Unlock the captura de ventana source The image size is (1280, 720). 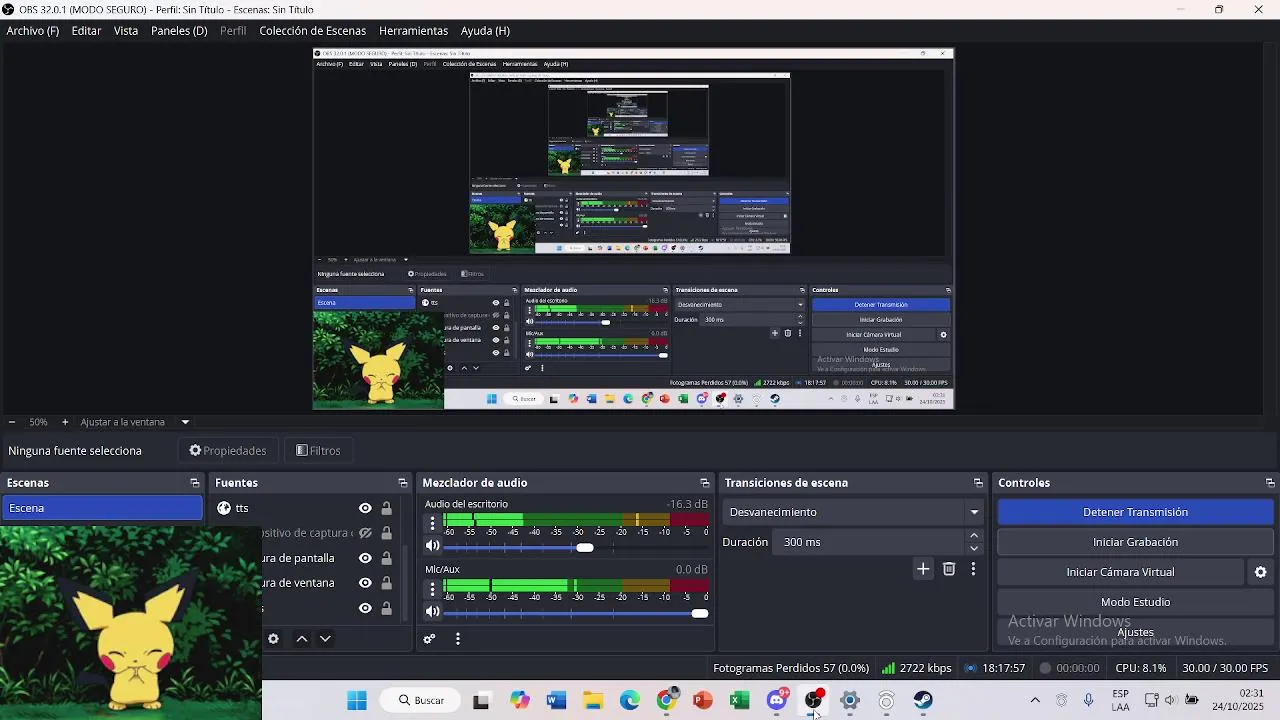coord(386,583)
